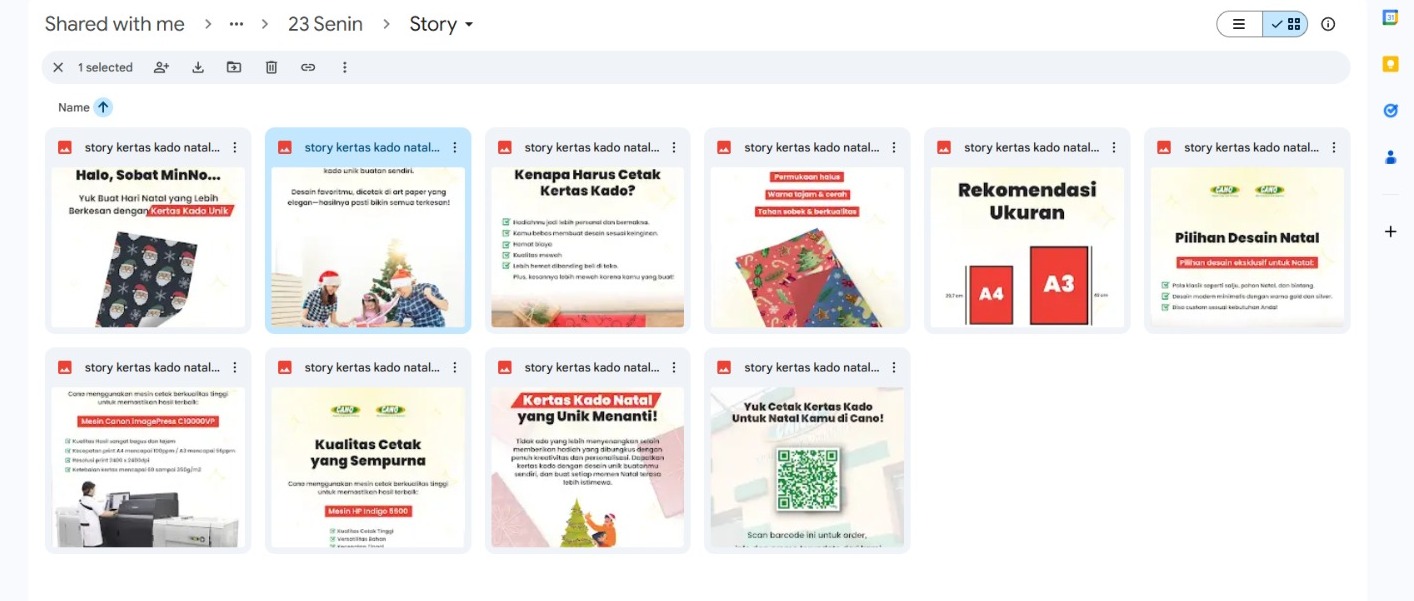Open the view details info icon
Viewport: 1414px width, 601px height.
click(1328, 24)
